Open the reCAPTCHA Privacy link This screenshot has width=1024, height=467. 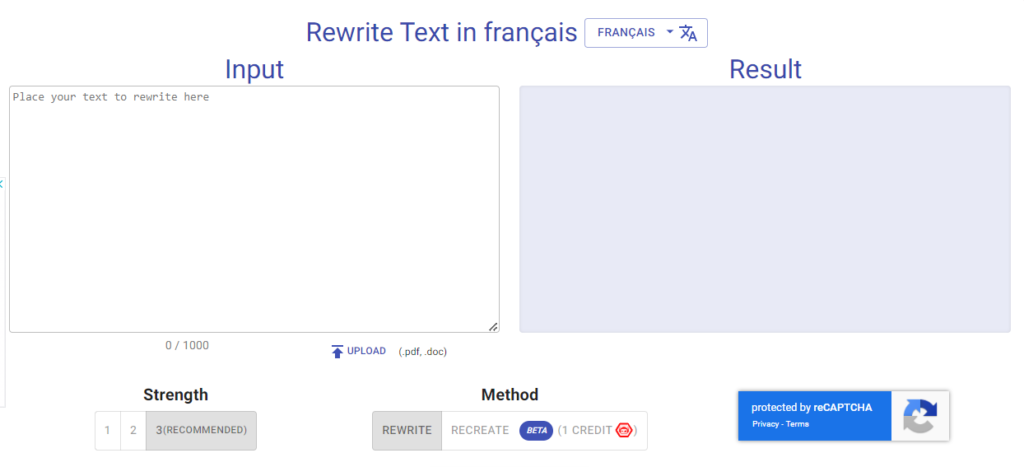coord(765,424)
